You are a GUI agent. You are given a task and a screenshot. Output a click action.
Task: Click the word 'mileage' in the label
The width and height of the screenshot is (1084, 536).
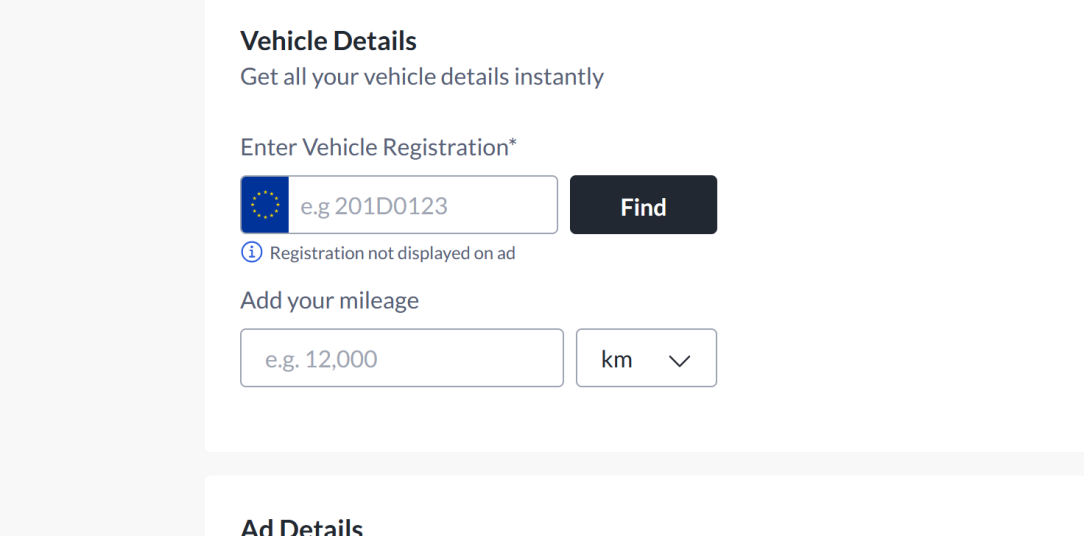click(x=382, y=301)
